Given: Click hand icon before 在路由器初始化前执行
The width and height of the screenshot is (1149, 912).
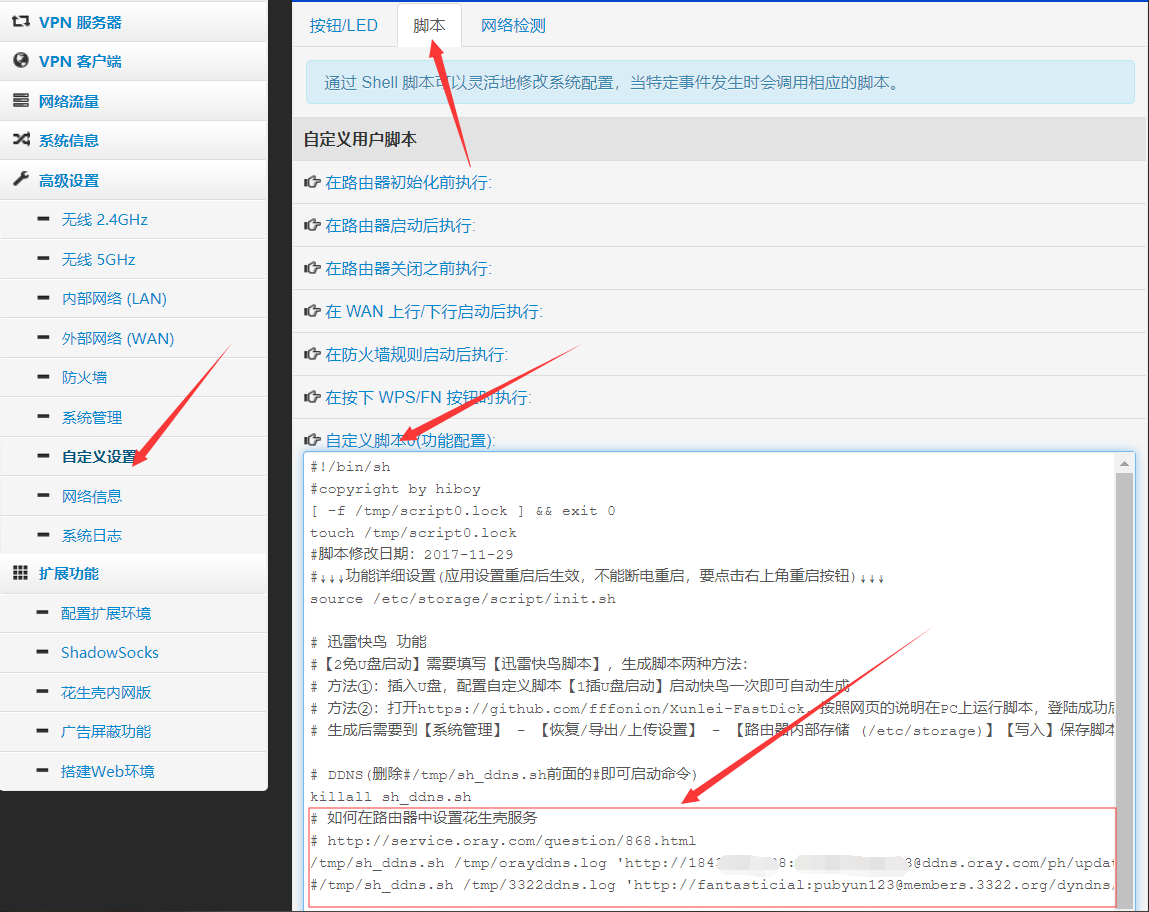Looking at the screenshot, I should point(312,182).
